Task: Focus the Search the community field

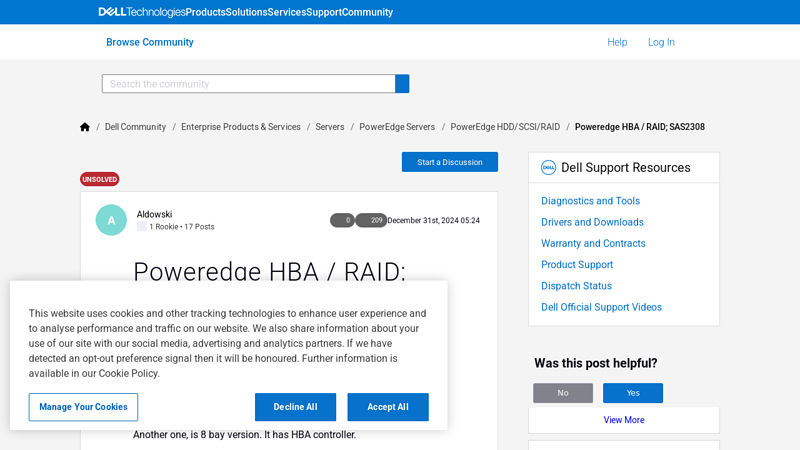Action: pos(248,84)
